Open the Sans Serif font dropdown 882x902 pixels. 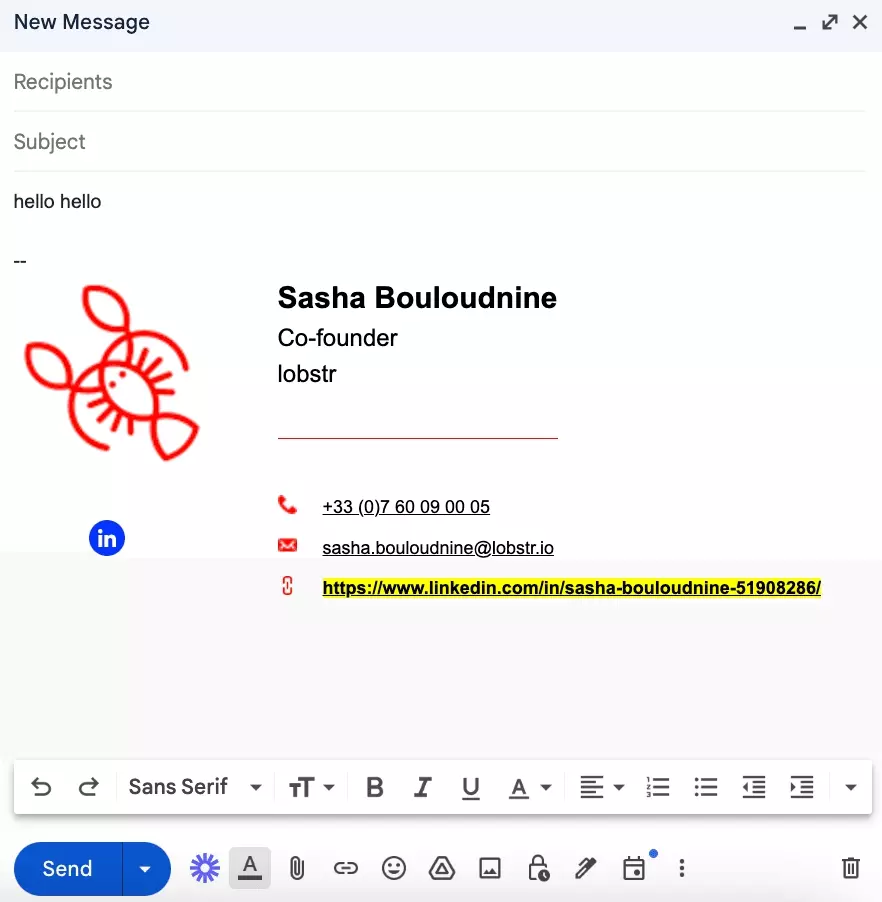click(194, 788)
